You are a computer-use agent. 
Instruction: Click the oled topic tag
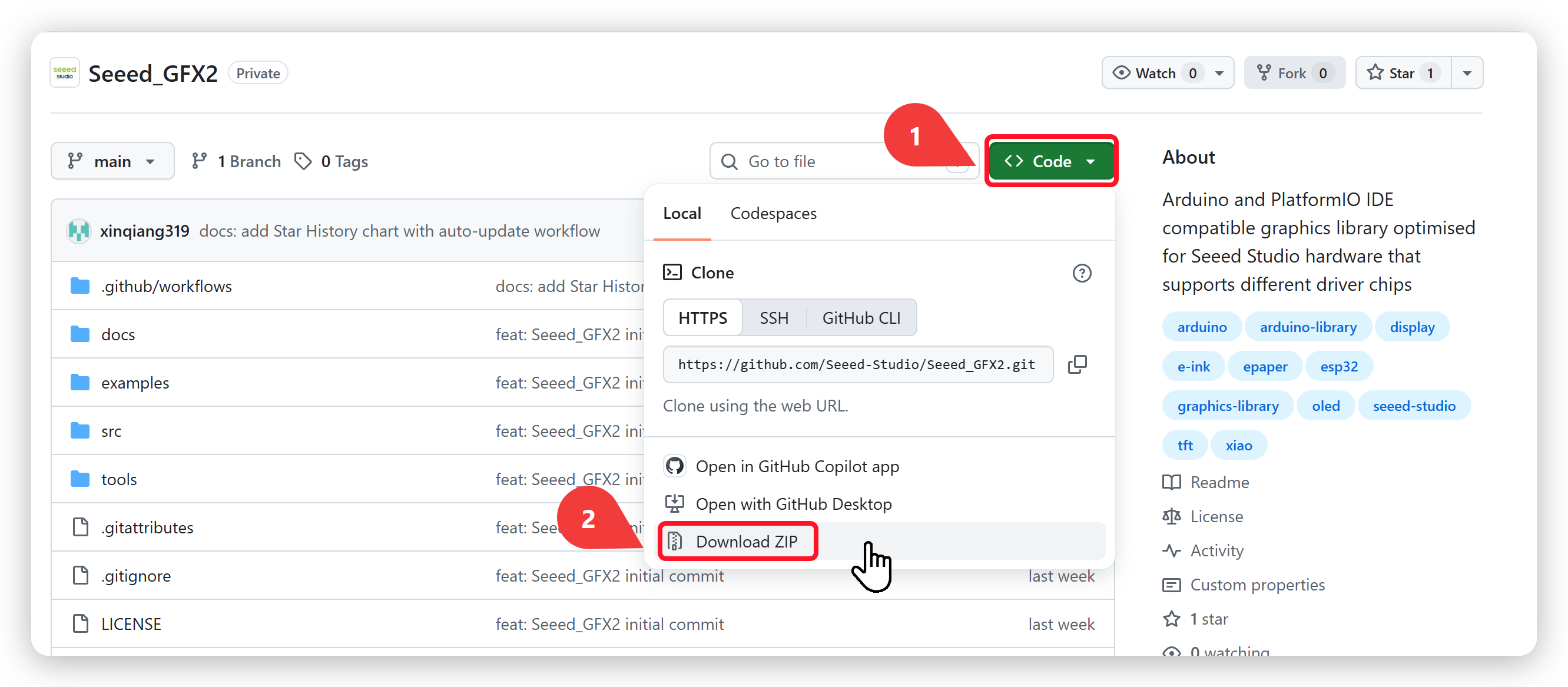(x=1326, y=406)
